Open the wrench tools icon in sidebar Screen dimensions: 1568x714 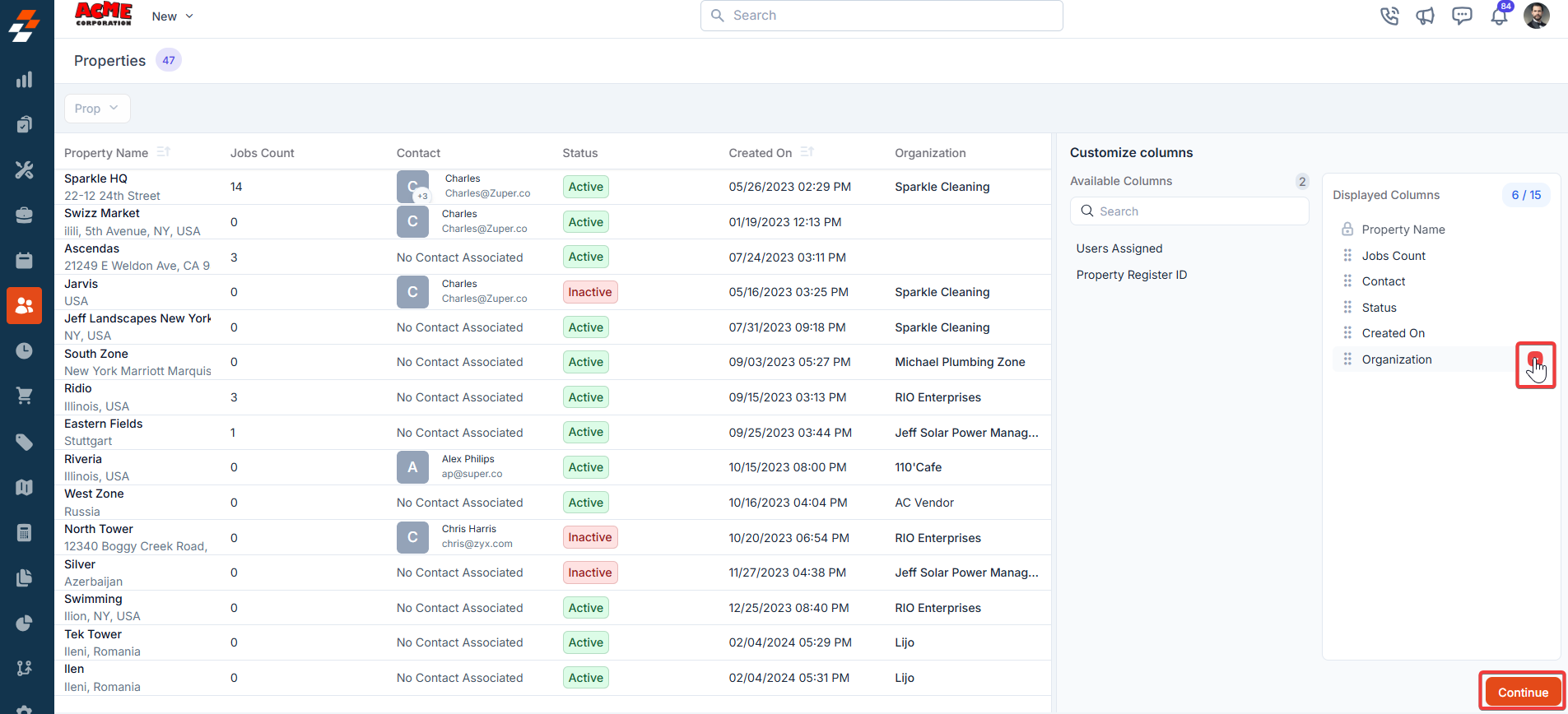tap(25, 170)
